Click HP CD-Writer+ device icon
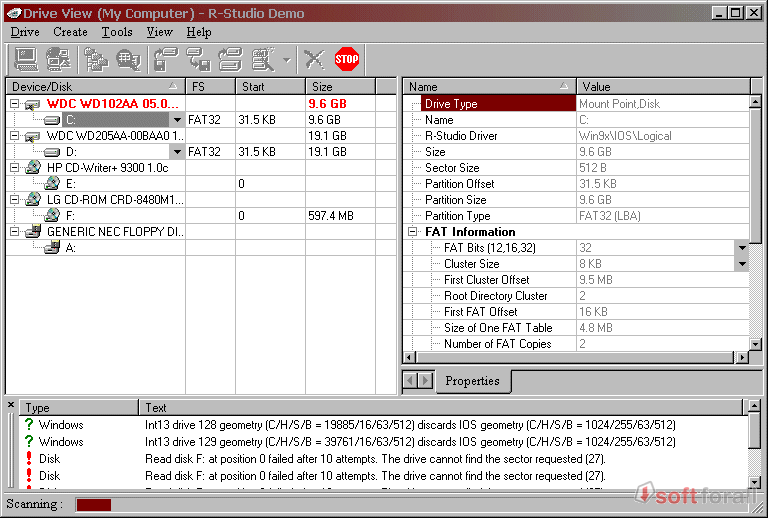This screenshot has height=518, width=768. pyautogui.click(x=33, y=167)
